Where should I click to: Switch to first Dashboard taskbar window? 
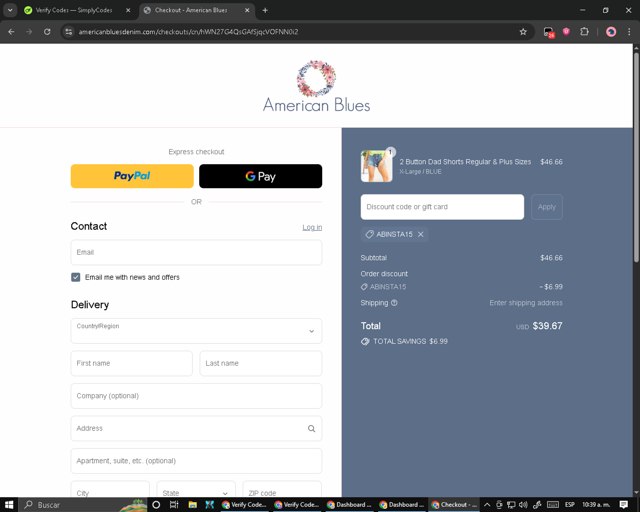click(x=349, y=505)
